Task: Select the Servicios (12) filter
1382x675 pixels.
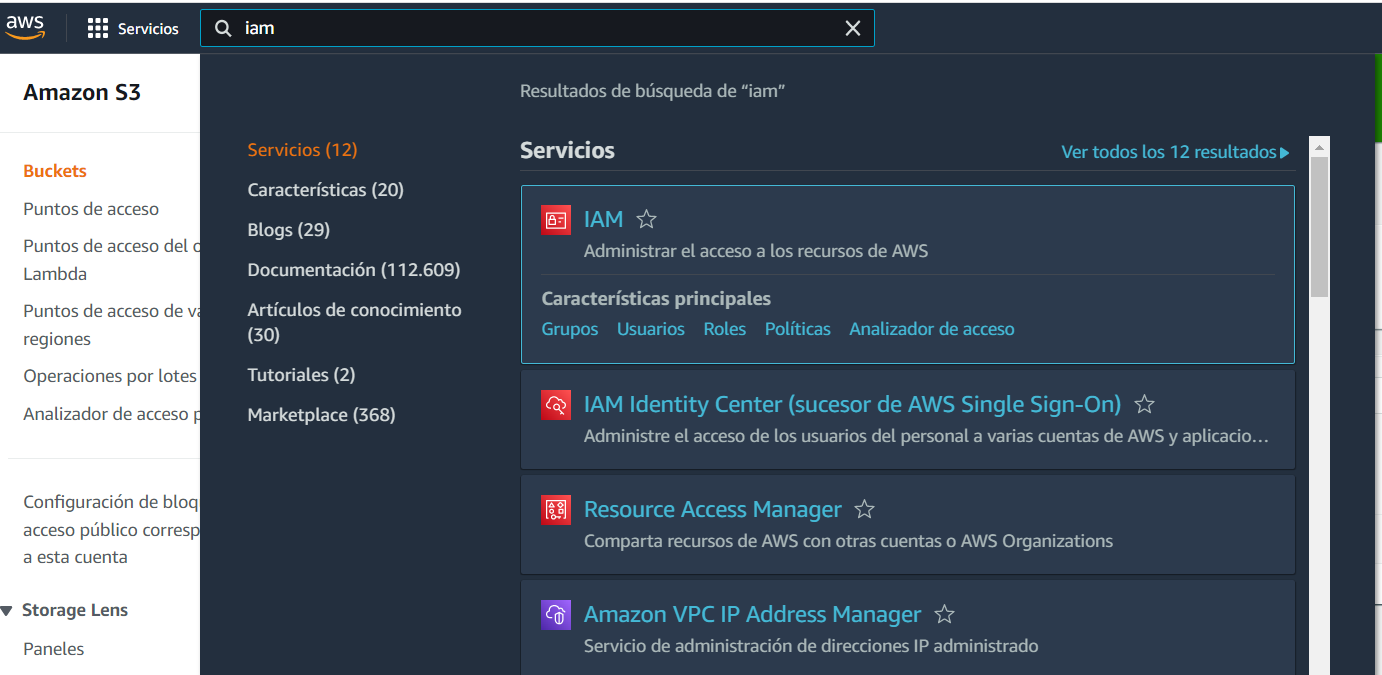Action: pyautogui.click(x=302, y=149)
